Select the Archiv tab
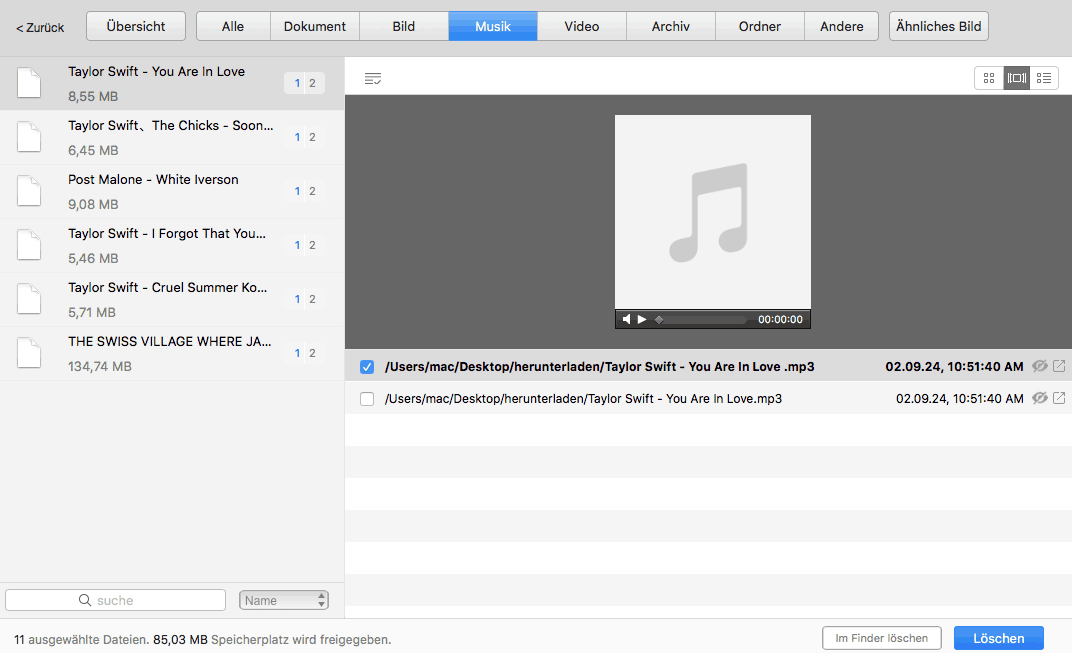The image size is (1072, 653). [671, 26]
